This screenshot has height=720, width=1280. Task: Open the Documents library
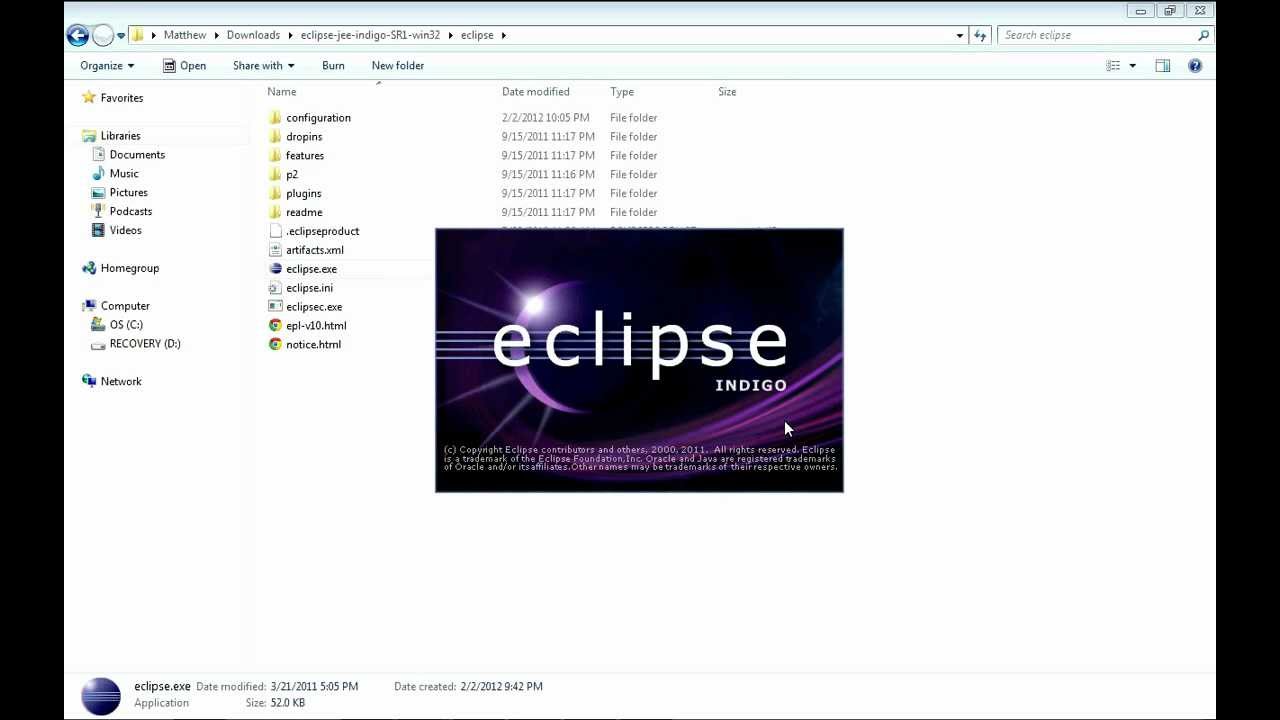point(137,155)
